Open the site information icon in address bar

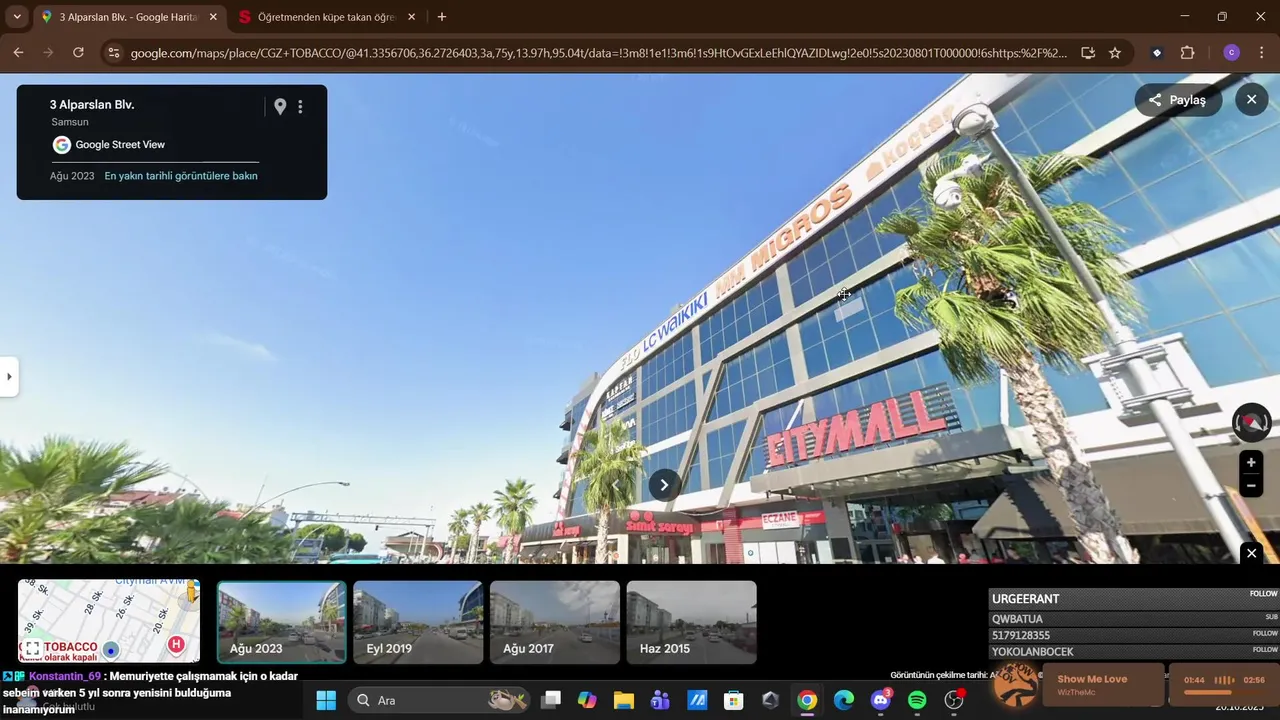coord(114,53)
